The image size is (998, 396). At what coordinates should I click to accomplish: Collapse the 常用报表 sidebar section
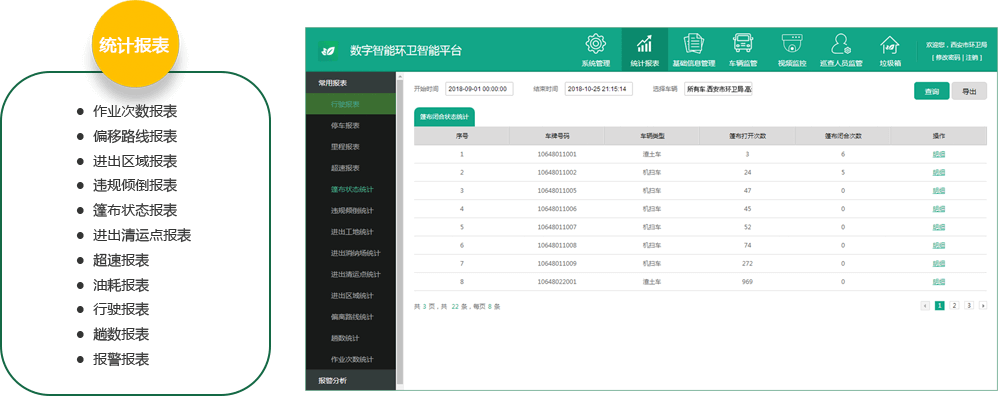(x=351, y=83)
